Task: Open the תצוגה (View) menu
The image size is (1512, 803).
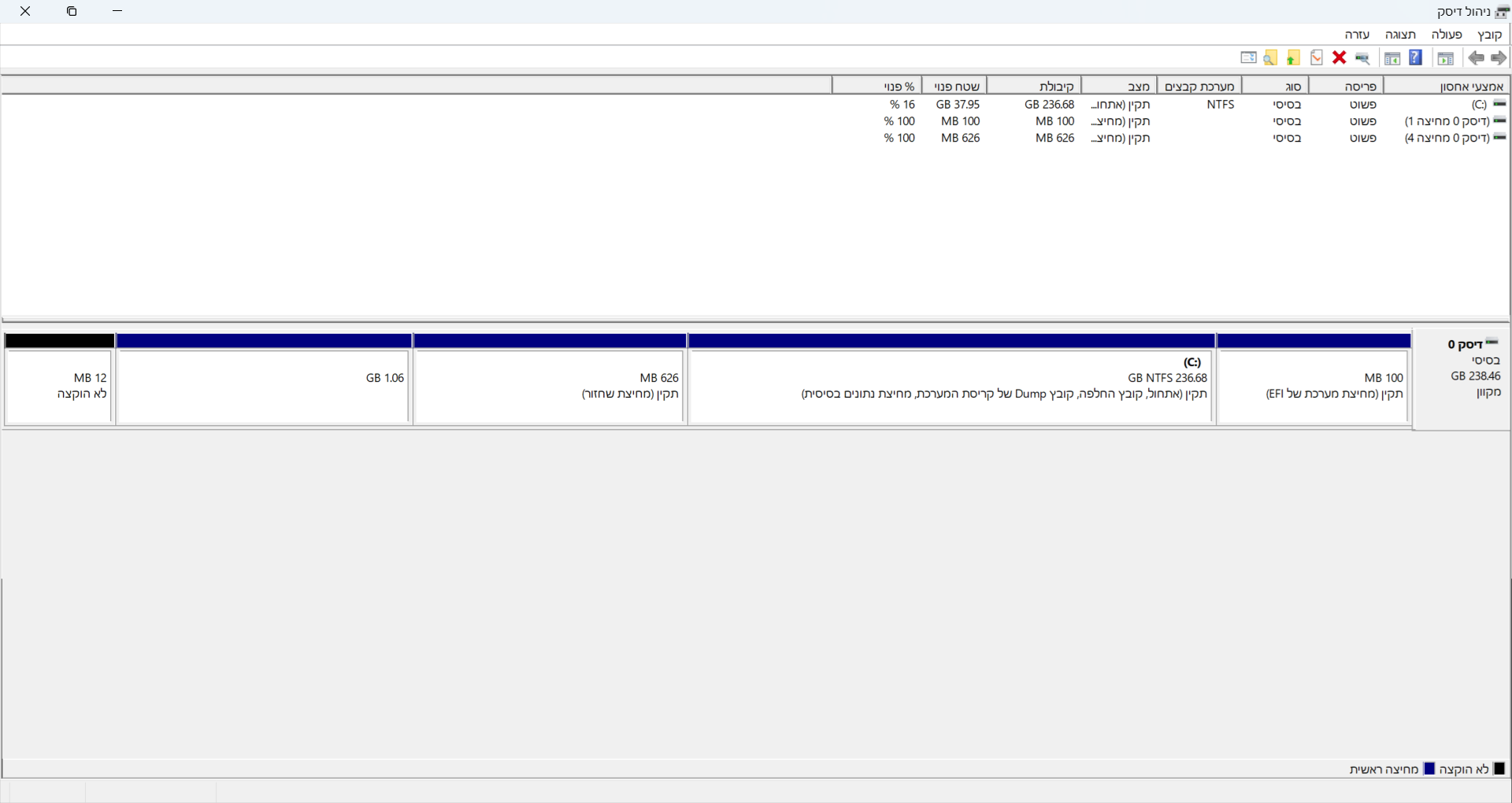Action: pos(1400,35)
